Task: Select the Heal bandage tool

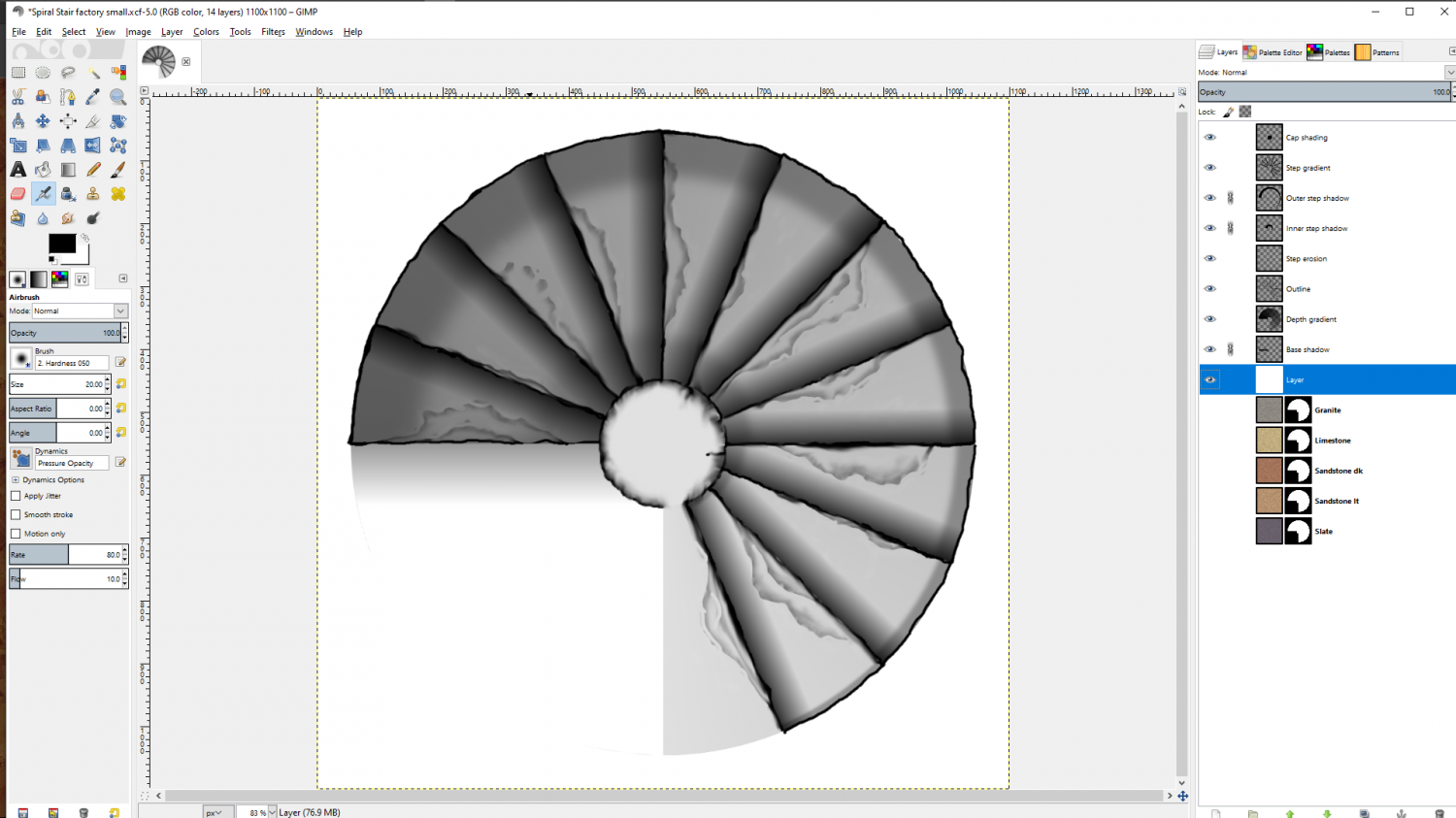Action: [118, 194]
